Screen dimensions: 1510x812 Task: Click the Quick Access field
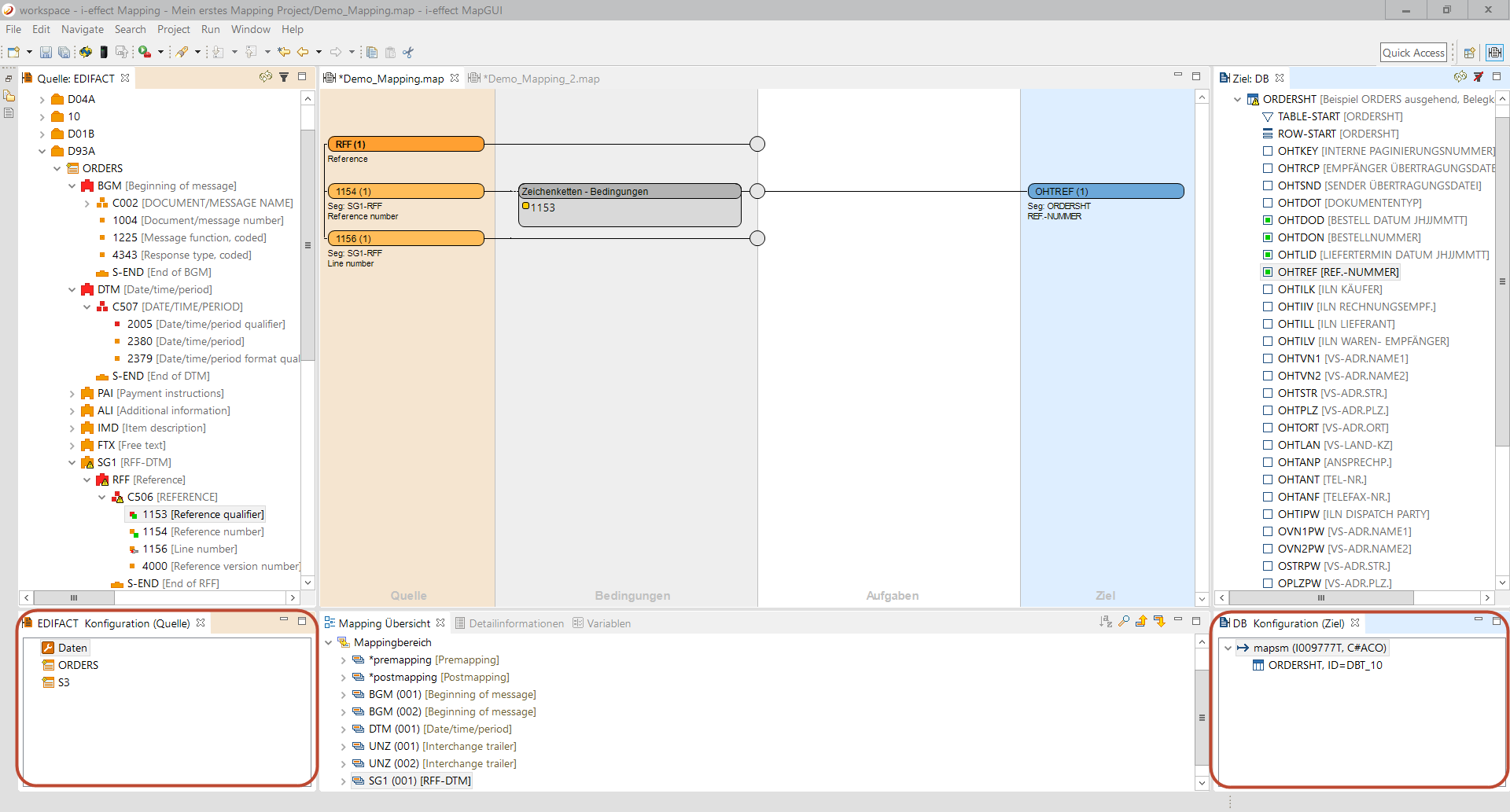1412,53
